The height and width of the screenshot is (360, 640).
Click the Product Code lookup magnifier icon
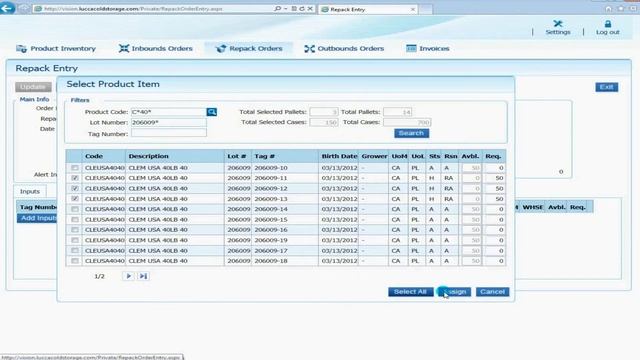pos(211,112)
